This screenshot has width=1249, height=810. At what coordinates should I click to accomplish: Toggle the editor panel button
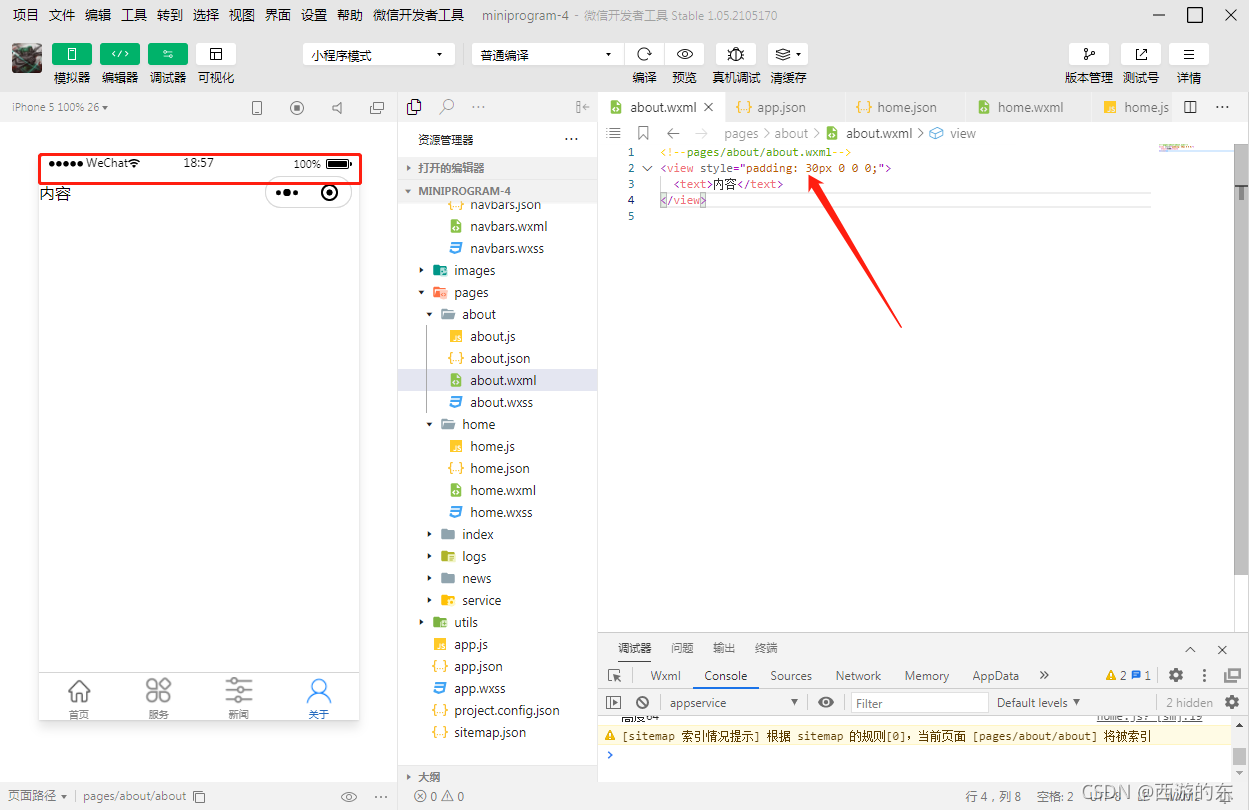point(120,54)
